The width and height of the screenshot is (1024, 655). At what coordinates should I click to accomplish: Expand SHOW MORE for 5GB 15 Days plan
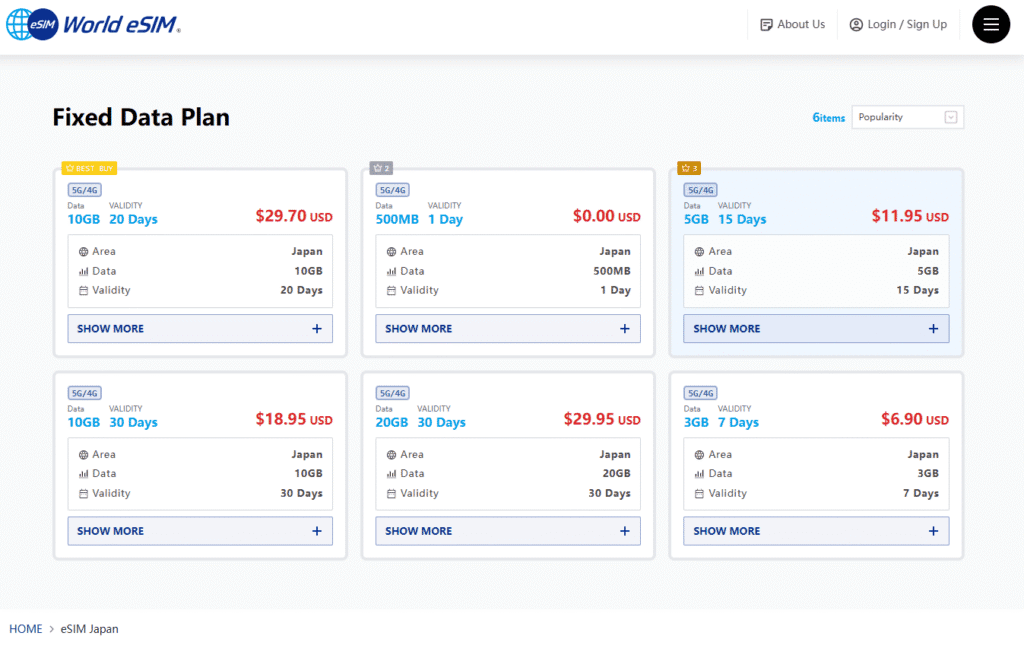pos(815,329)
